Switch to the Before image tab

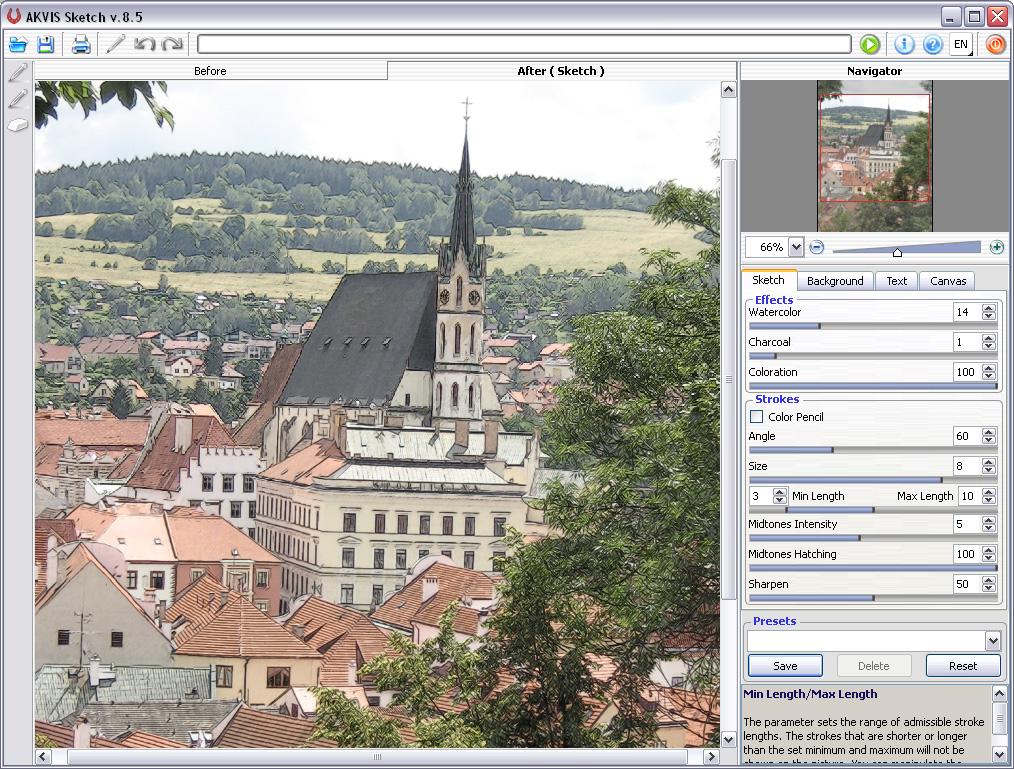pyautogui.click(x=210, y=71)
